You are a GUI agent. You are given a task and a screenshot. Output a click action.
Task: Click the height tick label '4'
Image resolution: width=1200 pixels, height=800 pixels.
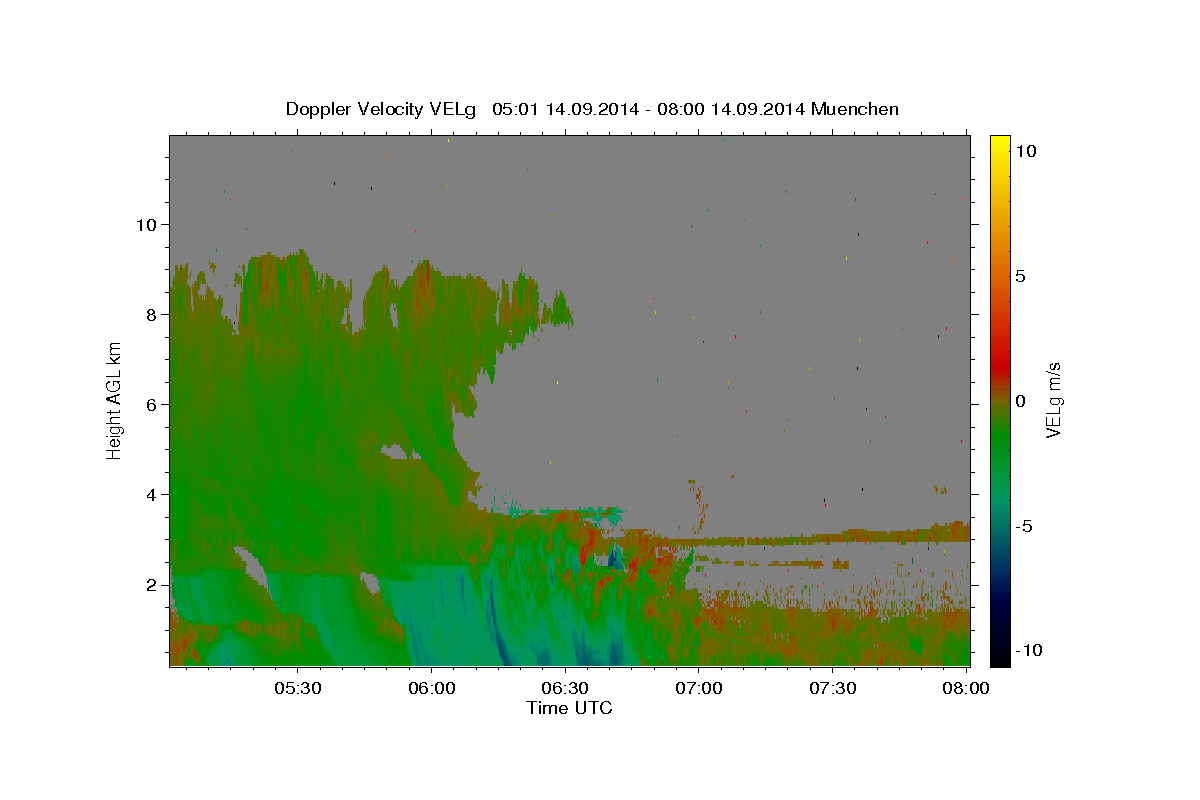153,494
